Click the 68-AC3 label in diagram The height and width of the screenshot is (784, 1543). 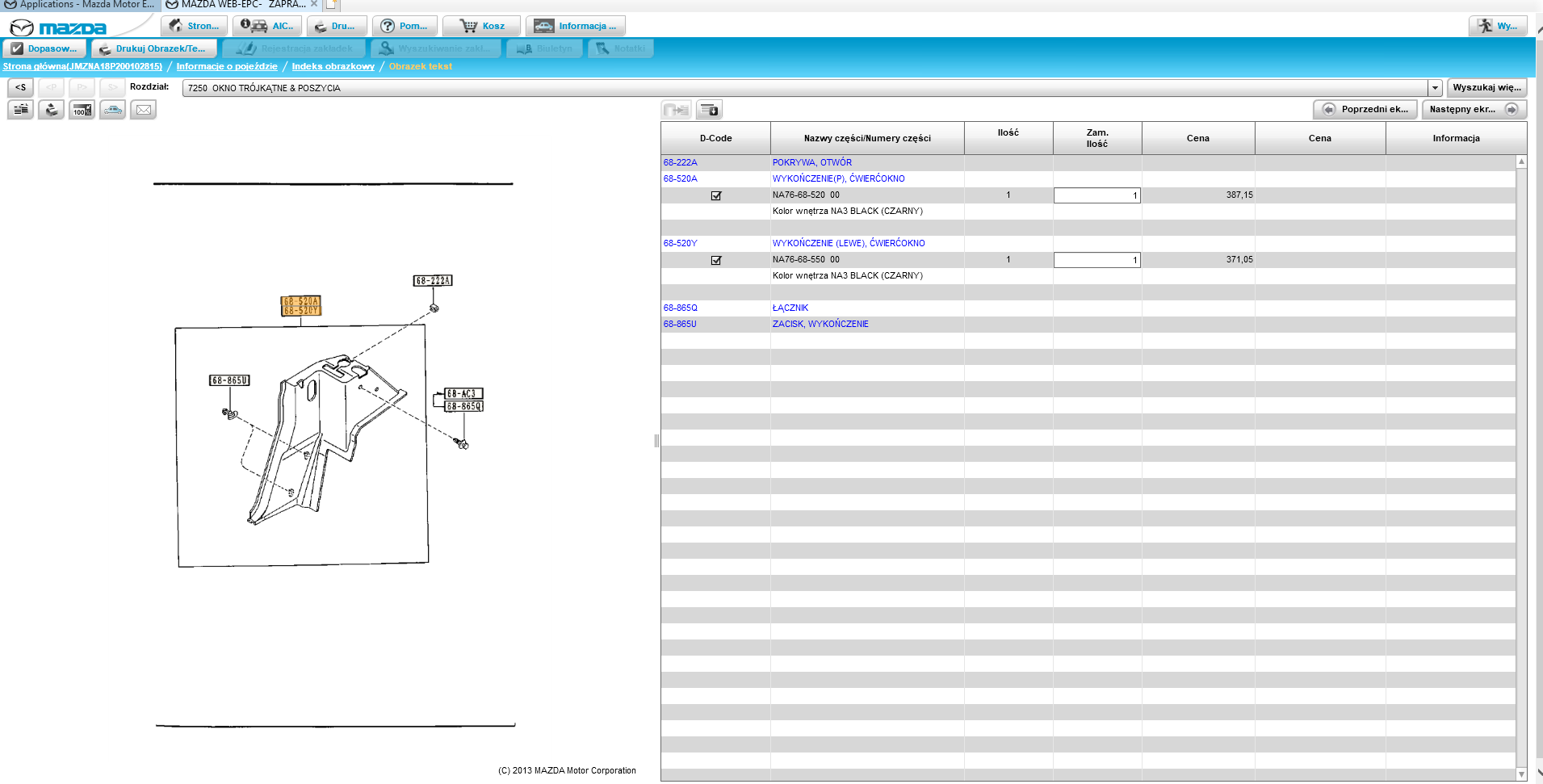tap(463, 394)
